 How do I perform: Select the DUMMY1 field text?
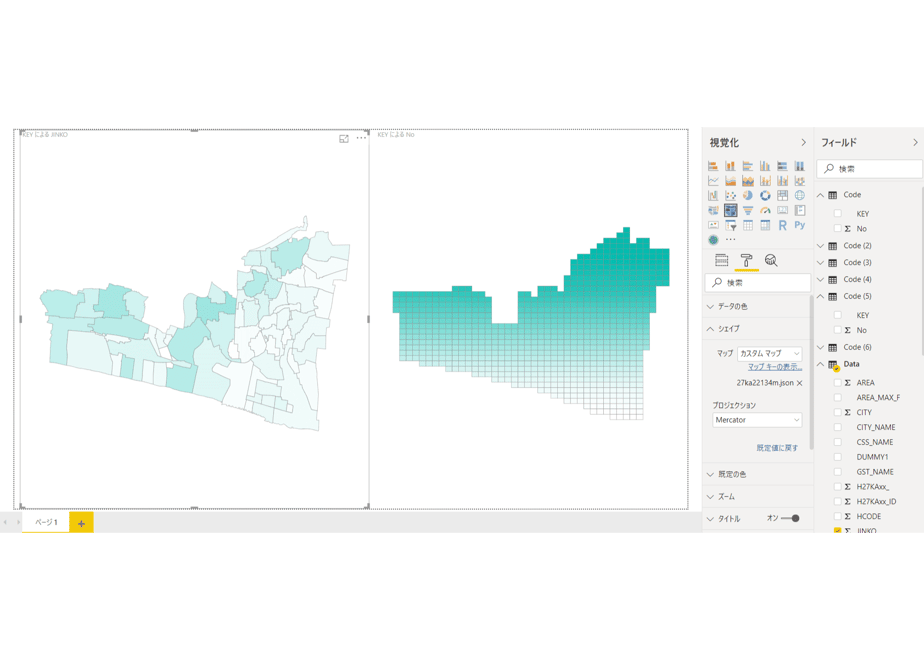[872, 457]
